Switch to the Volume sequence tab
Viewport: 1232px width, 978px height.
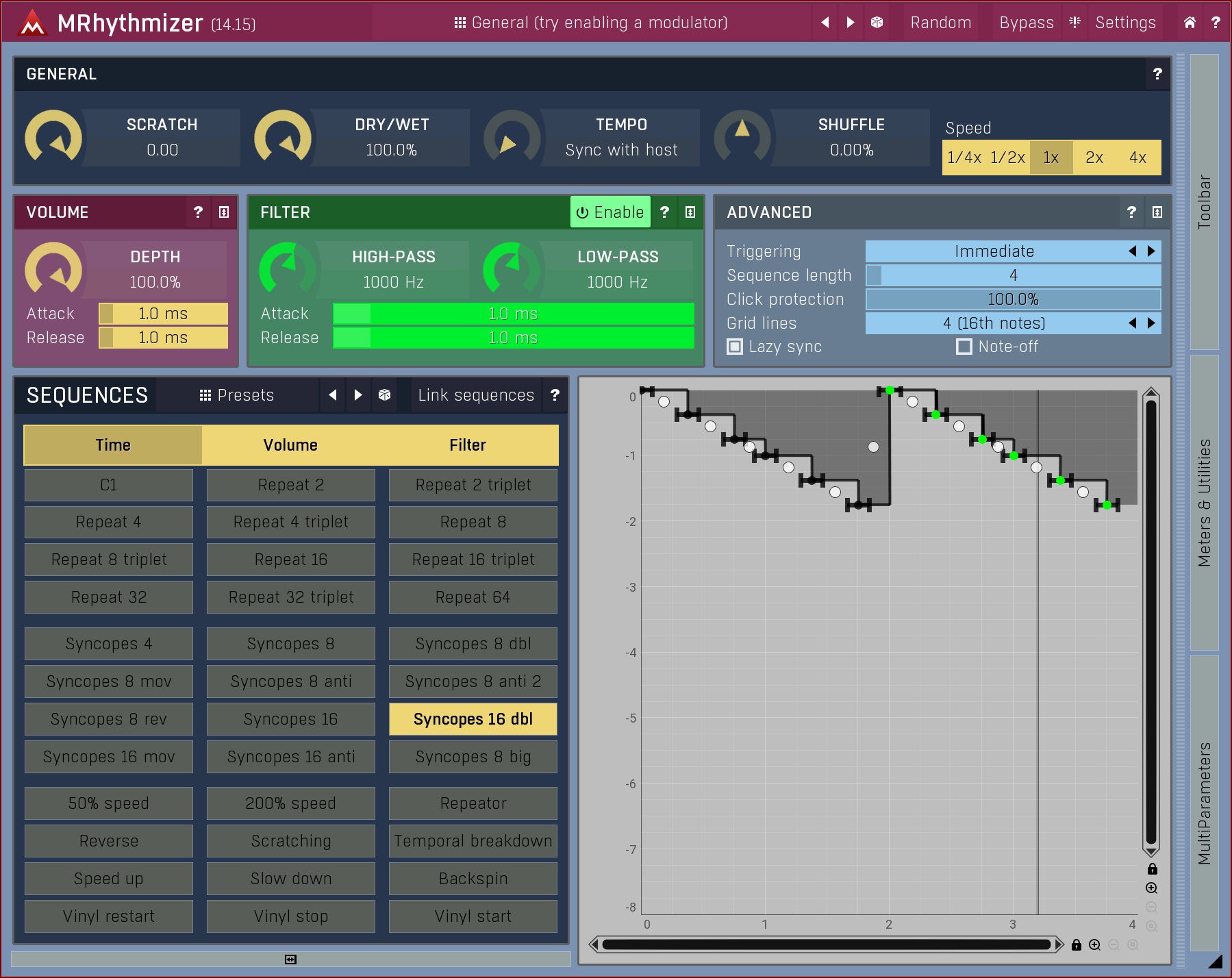pyautogui.click(x=290, y=445)
